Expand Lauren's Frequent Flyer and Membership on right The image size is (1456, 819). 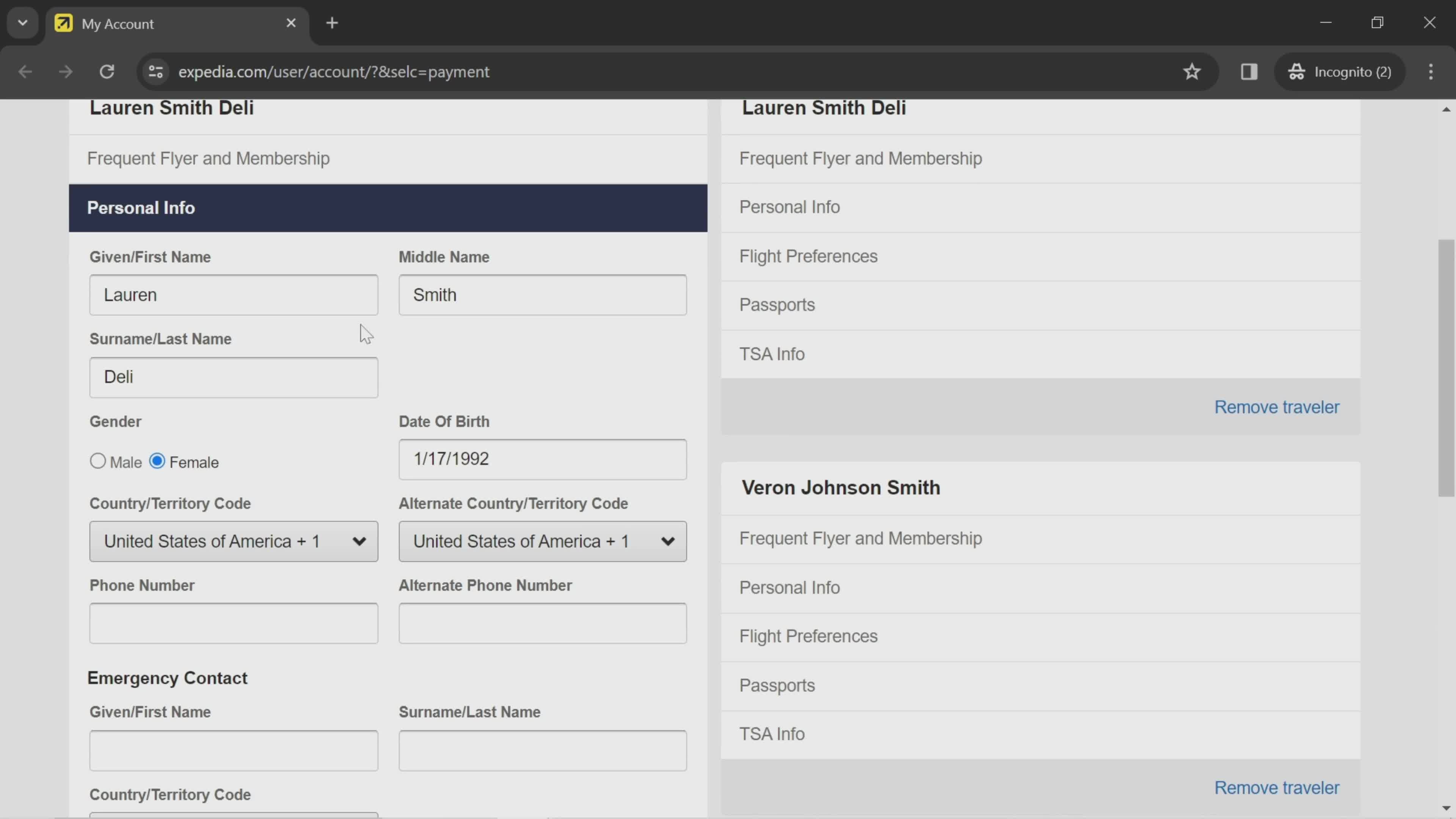1040,159
